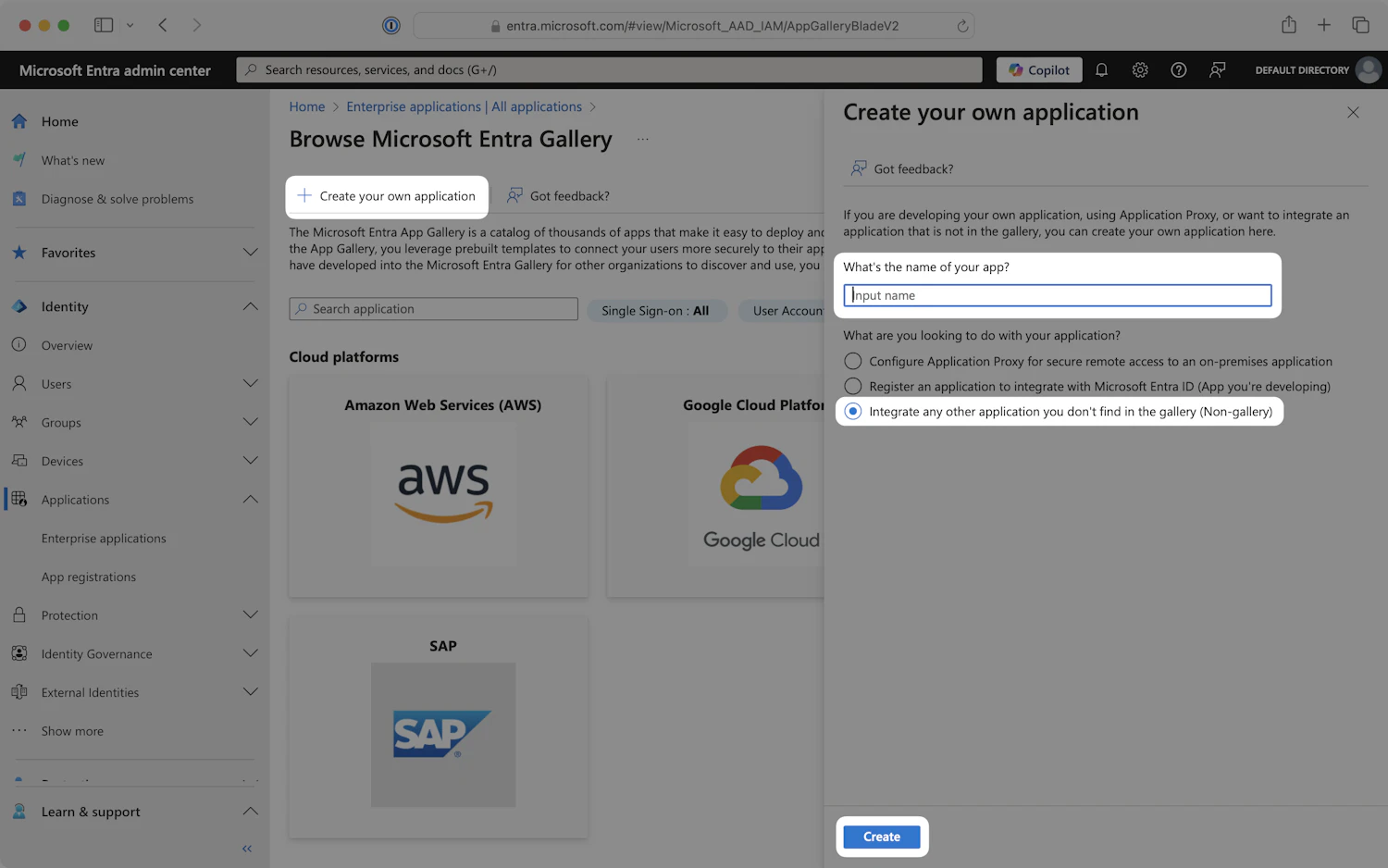Image resolution: width=1388 pixels, height=868 pixels.
Task: Click Got feedback? in the create panel
Action: tap(902, 168)
